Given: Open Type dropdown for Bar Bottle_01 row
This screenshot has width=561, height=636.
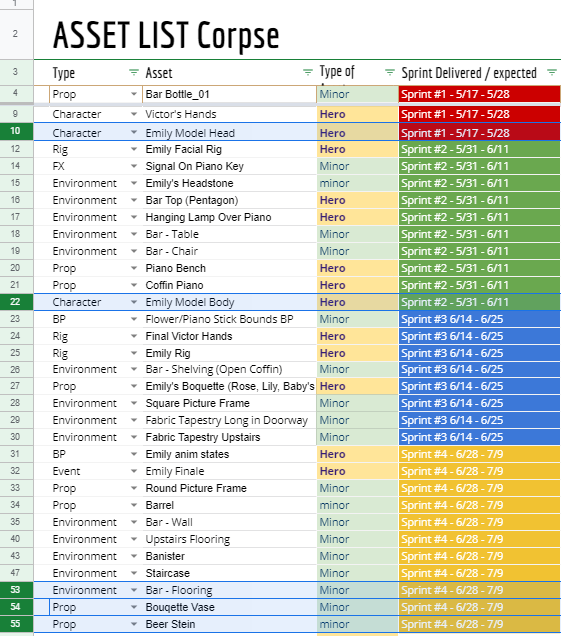Looking at the screenshot, I should [134, 94].
